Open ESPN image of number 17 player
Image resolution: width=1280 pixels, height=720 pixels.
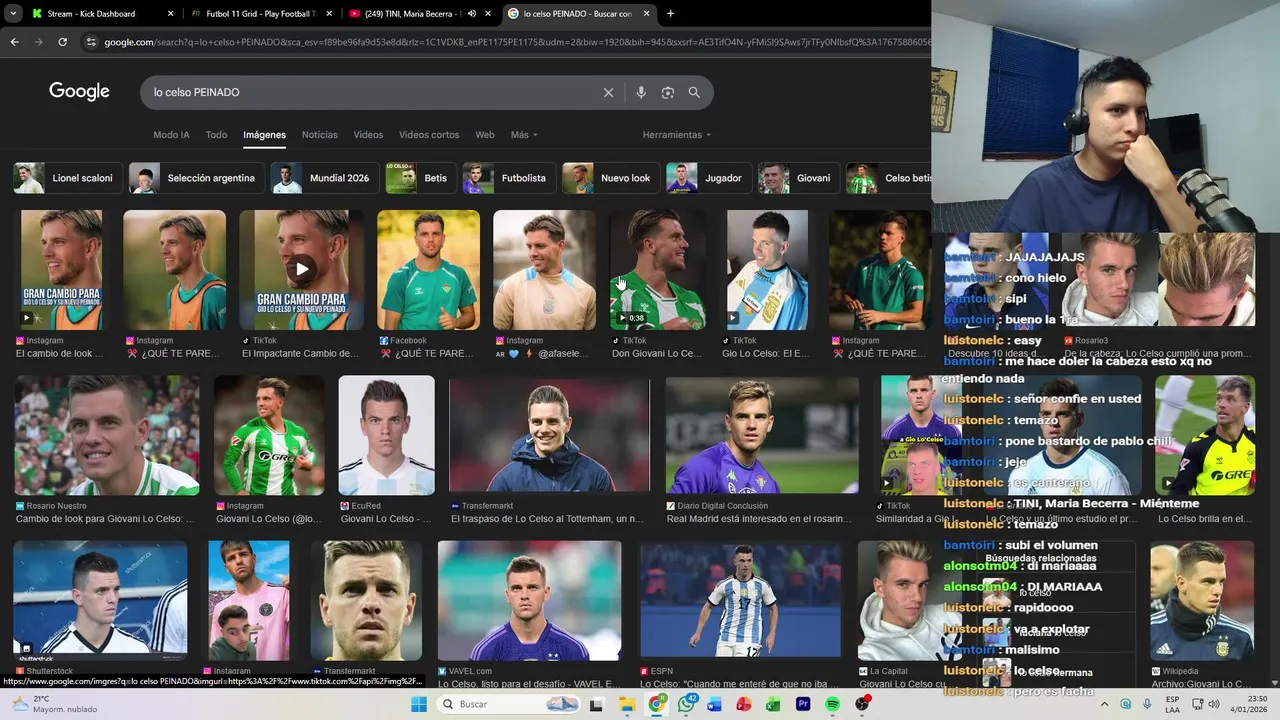click(x=740, y=601)
